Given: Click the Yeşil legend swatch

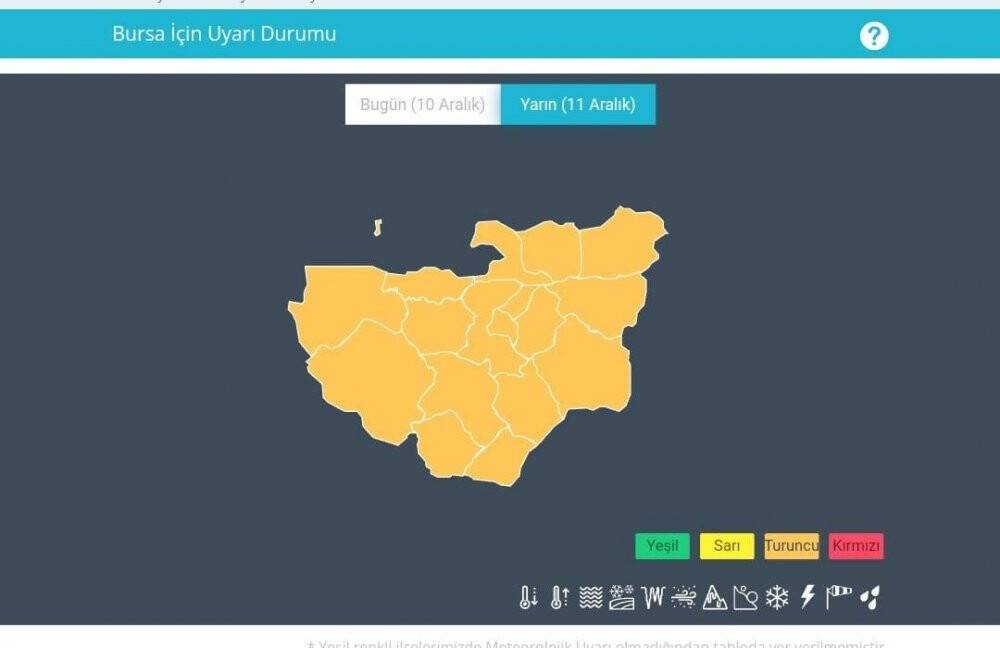Looking at the screenshot, I should click(661, 546).
